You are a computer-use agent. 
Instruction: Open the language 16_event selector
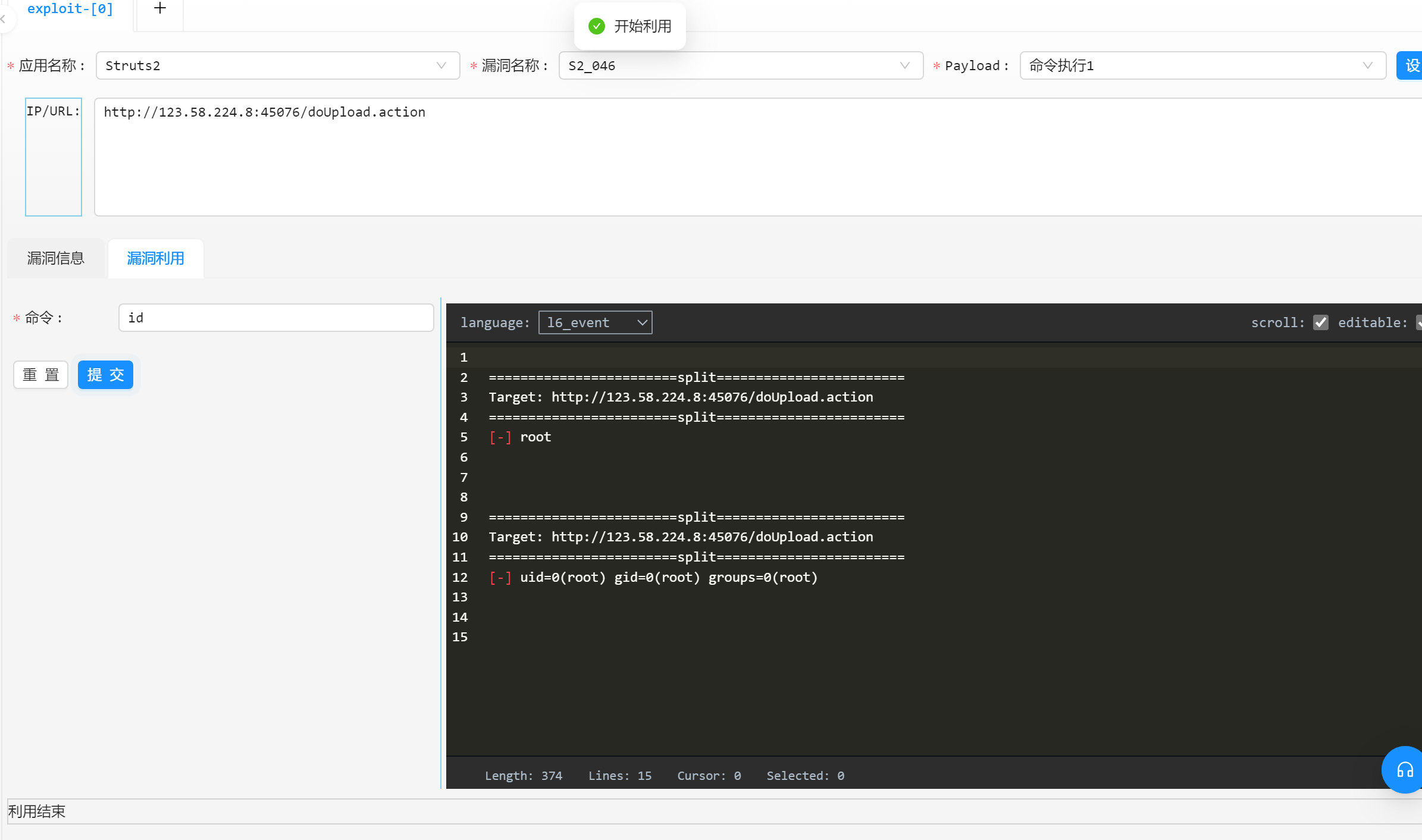[595, 322]
